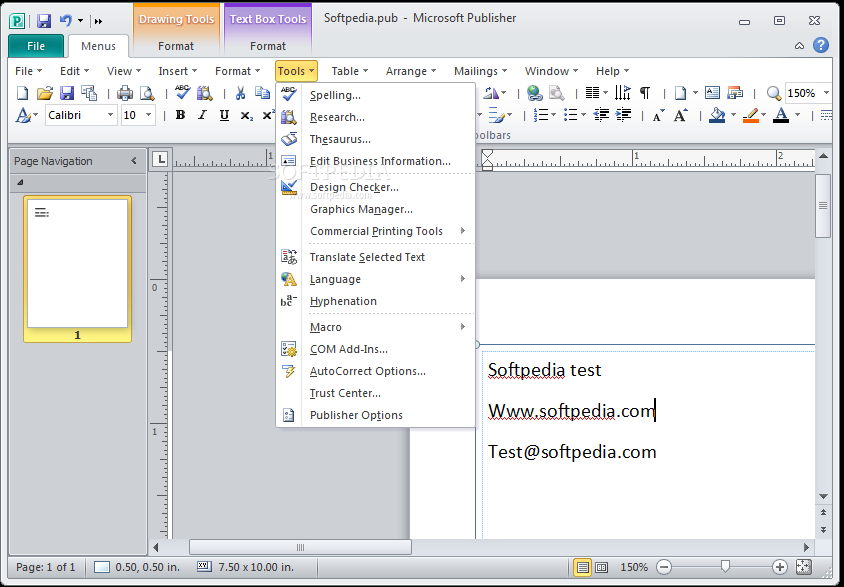Click the zoom in plus button
Screen dimensions: 844x587
779,567
